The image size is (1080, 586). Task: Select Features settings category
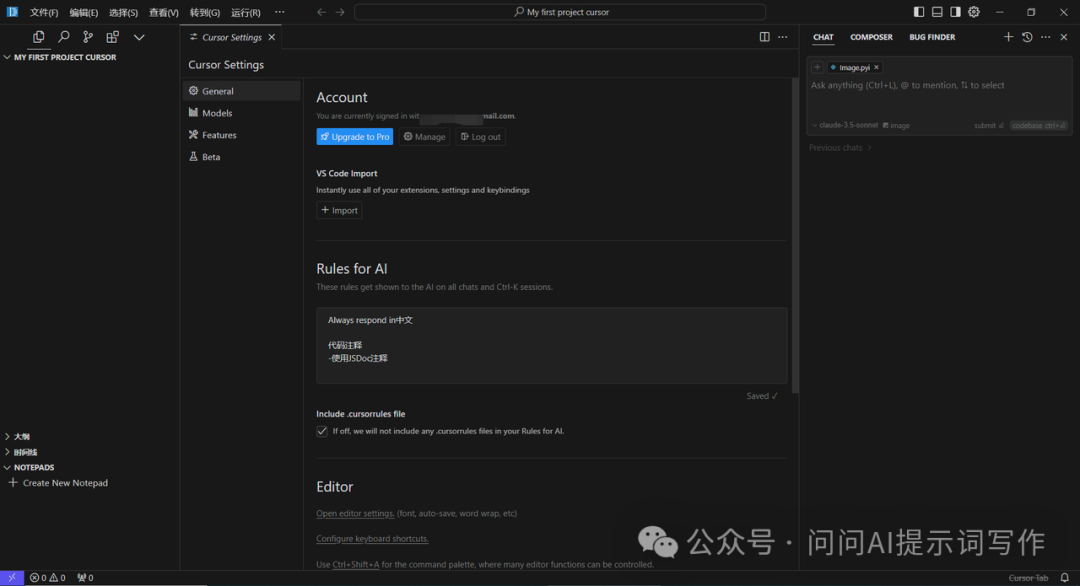pos(242,135)
